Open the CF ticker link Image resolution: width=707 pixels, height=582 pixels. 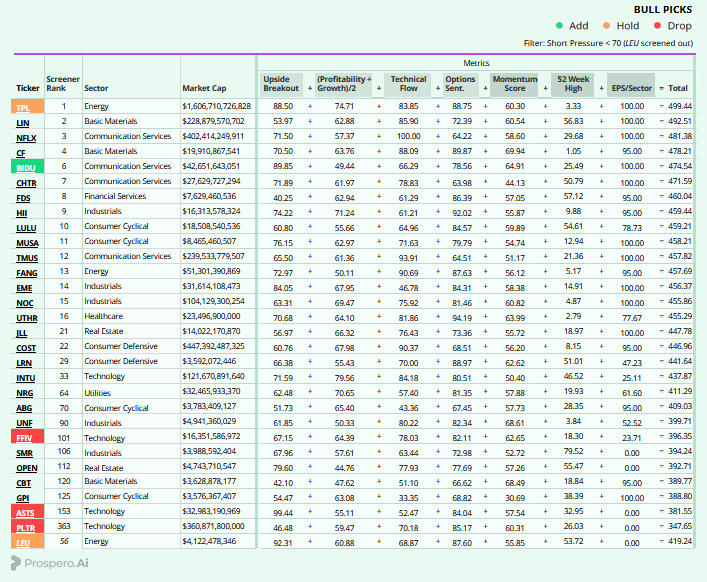point(21,153)
